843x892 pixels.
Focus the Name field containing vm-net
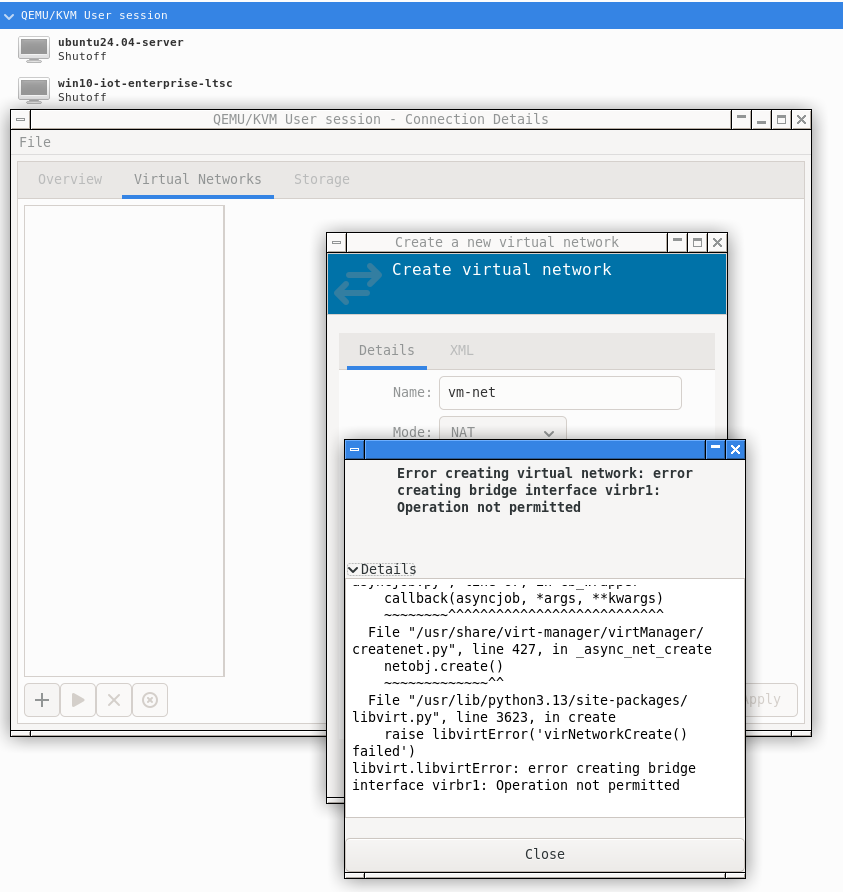click(x=560, y=393)
